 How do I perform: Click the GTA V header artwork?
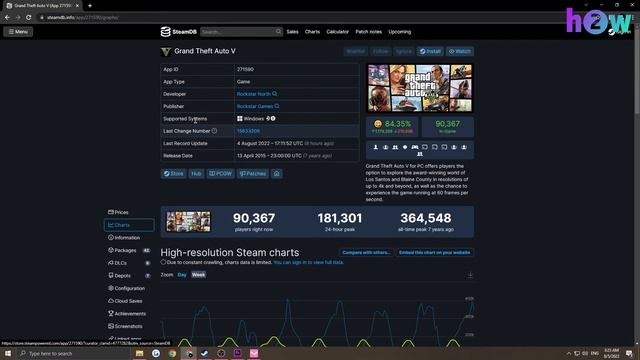pos(420,88)
